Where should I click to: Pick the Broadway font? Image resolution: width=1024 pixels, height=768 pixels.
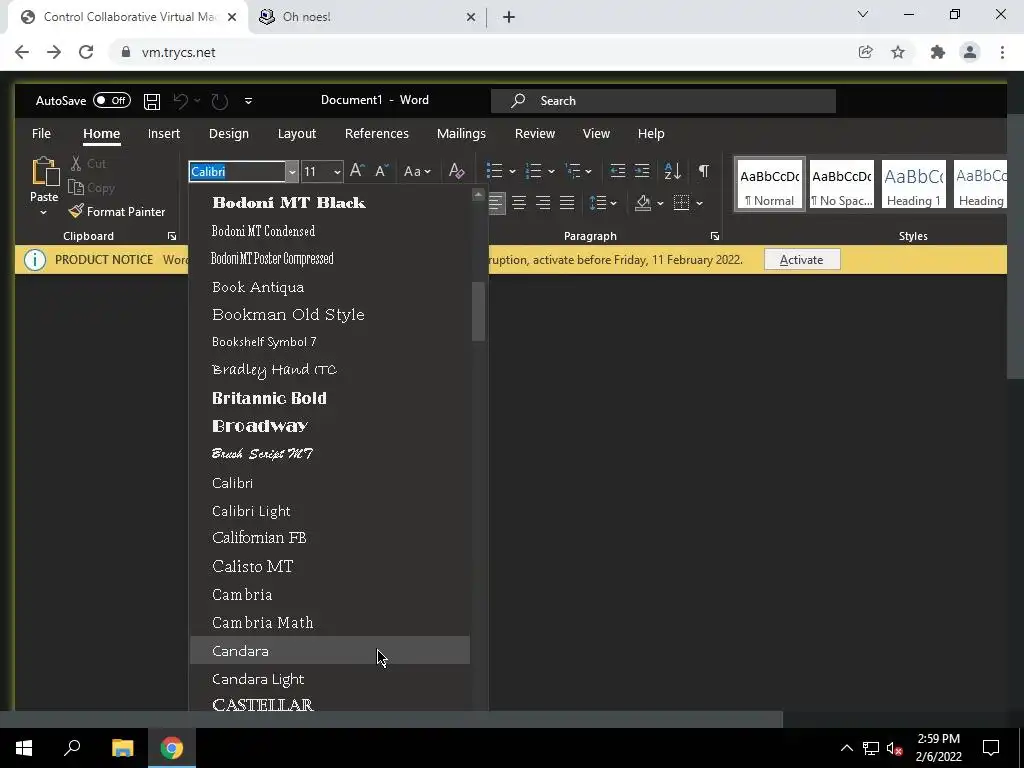point(330,426)
